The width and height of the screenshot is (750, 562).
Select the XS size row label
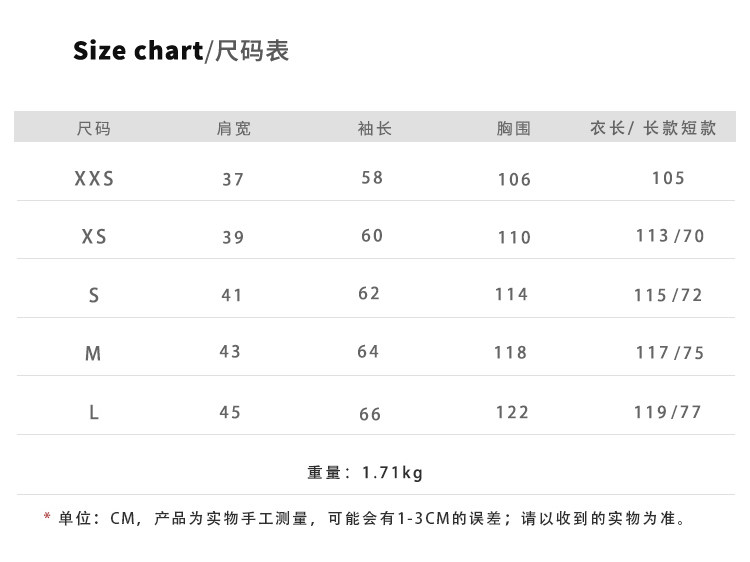(x=94, y=237)
